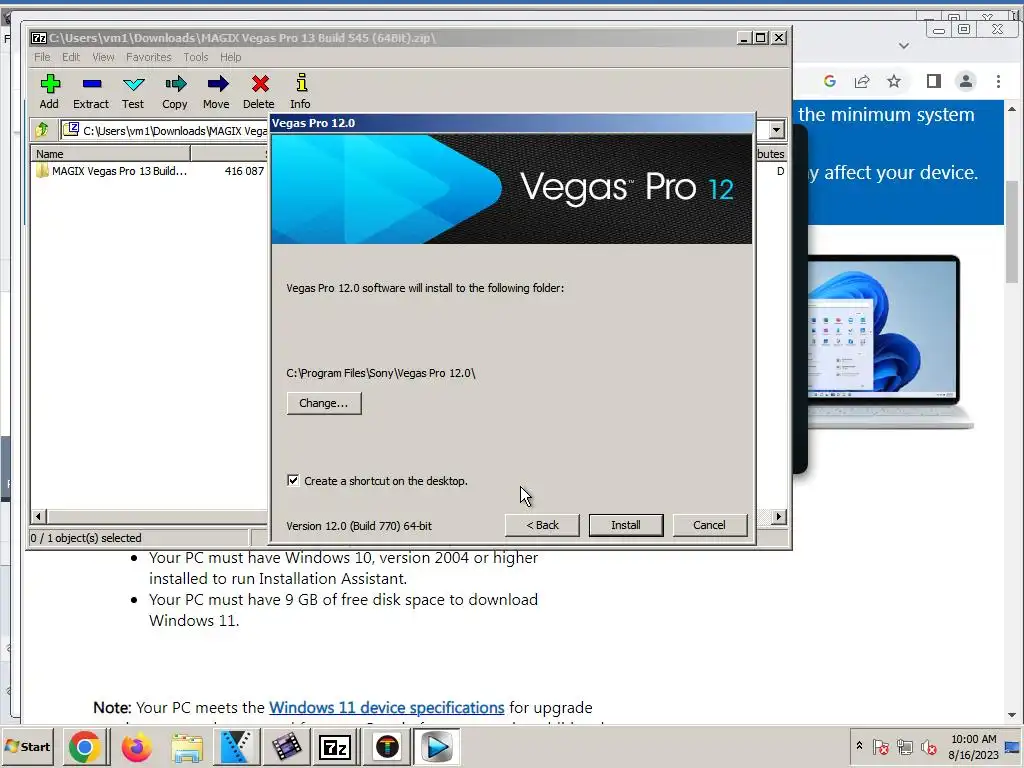Click the Show desktop tray button
The height and width of the screenshot is (768, 1024).
coord(1014,746)
